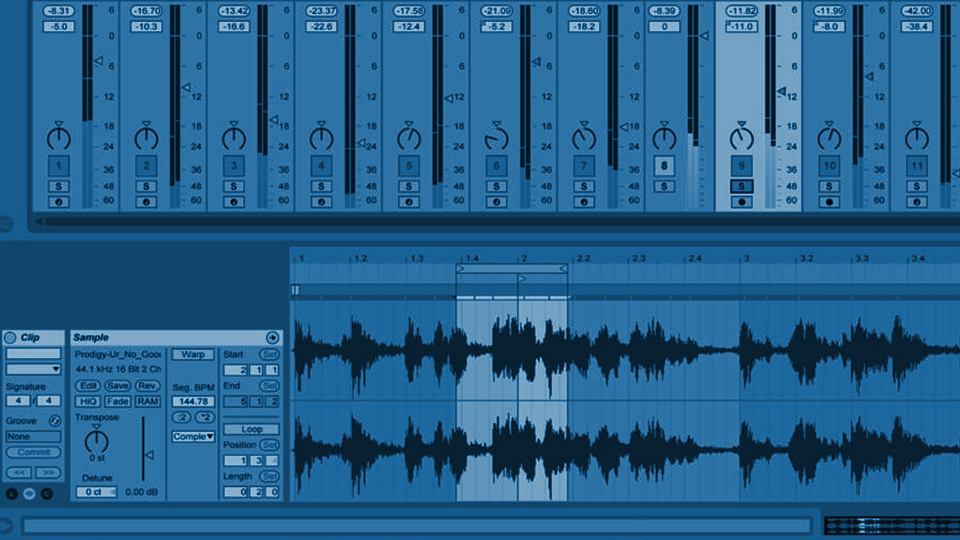Click the pan knob on track 1
This screenshot has width=960, height=540.
point(59,138)
